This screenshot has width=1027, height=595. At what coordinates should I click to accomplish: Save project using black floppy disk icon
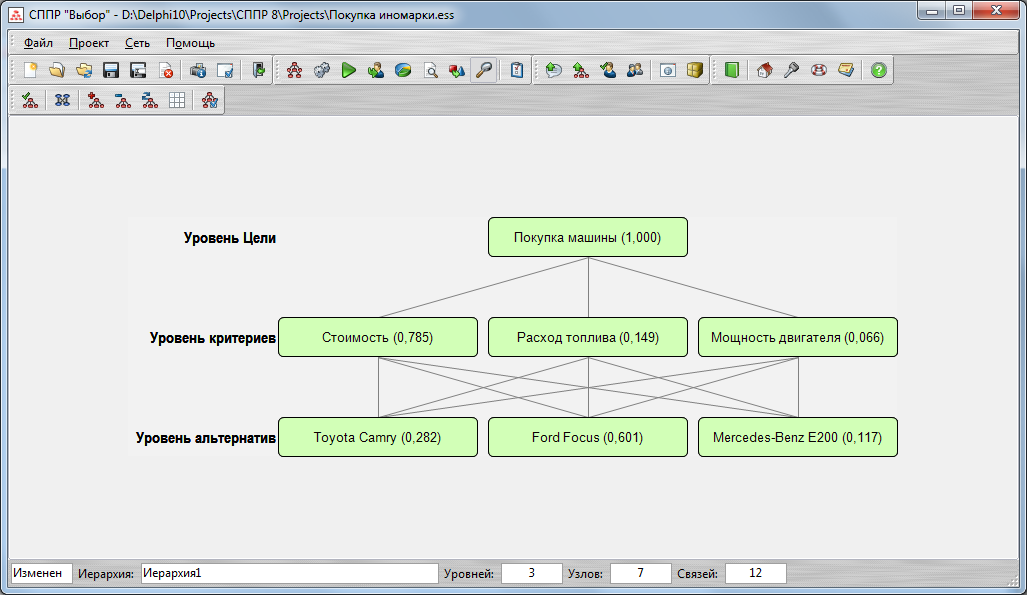[x=111, y=70]
